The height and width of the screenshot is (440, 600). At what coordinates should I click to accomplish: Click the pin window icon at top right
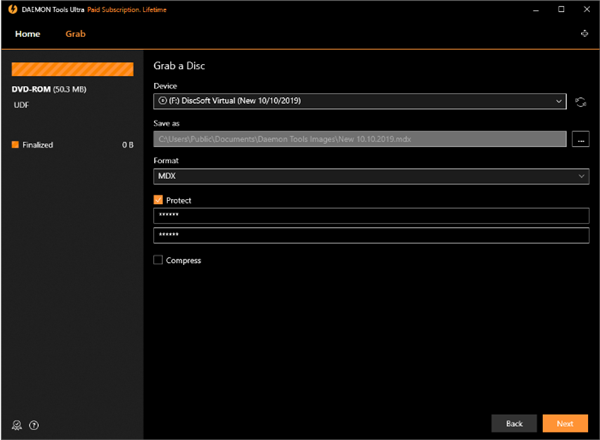(x=584, y=34)
